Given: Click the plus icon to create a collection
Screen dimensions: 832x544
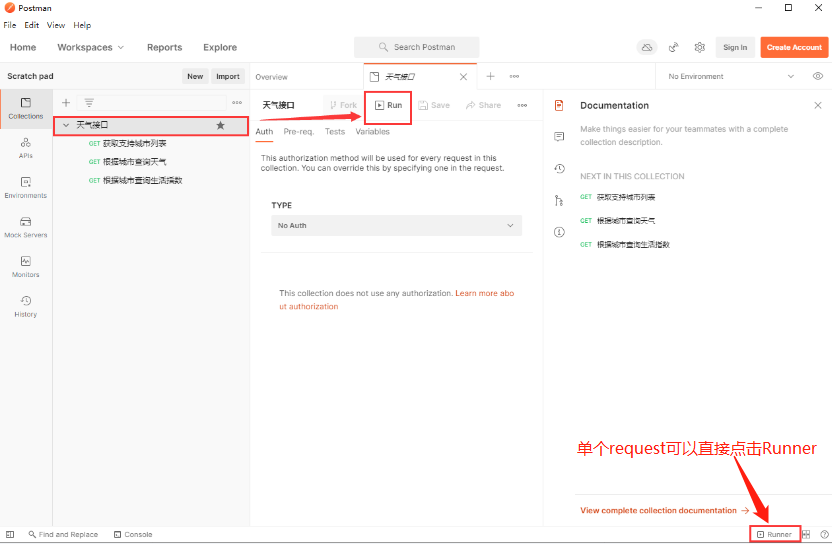Looking at the screenshot, I should [66, 102].
